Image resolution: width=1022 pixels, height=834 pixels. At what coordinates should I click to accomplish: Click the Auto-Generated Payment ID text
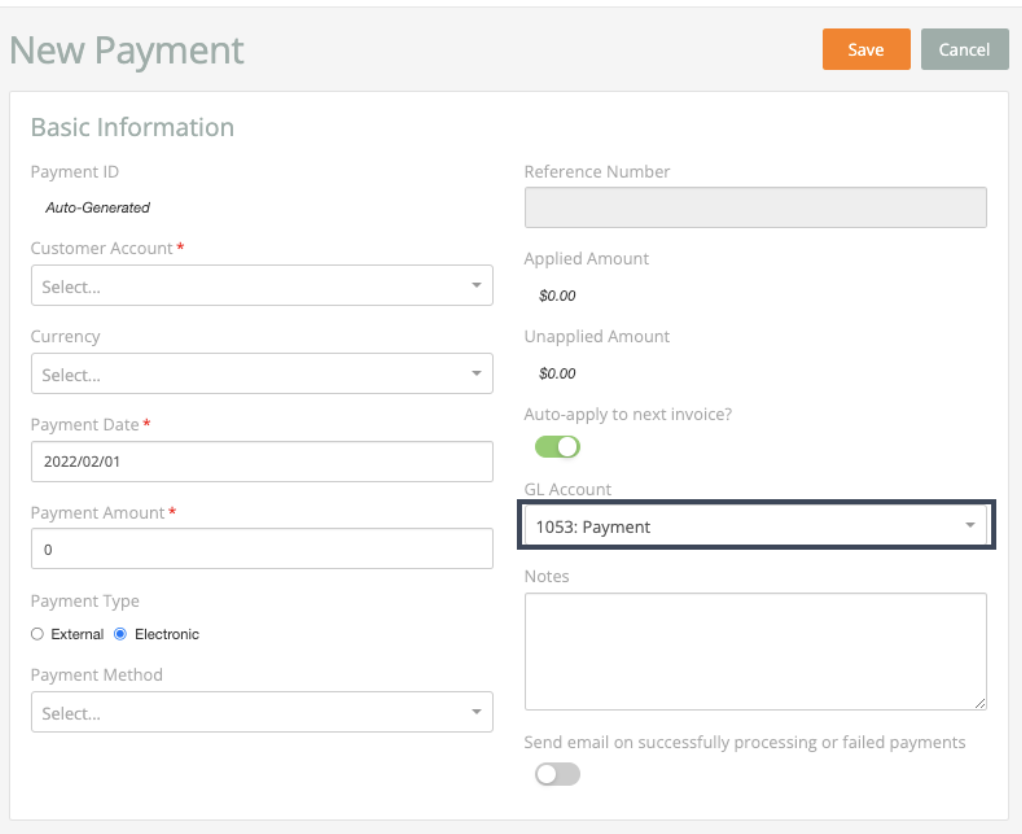(98, 207)
